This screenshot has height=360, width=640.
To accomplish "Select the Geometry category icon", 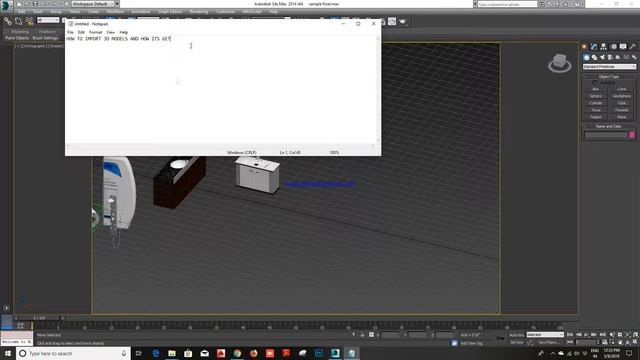I will (x=586, y=57).
